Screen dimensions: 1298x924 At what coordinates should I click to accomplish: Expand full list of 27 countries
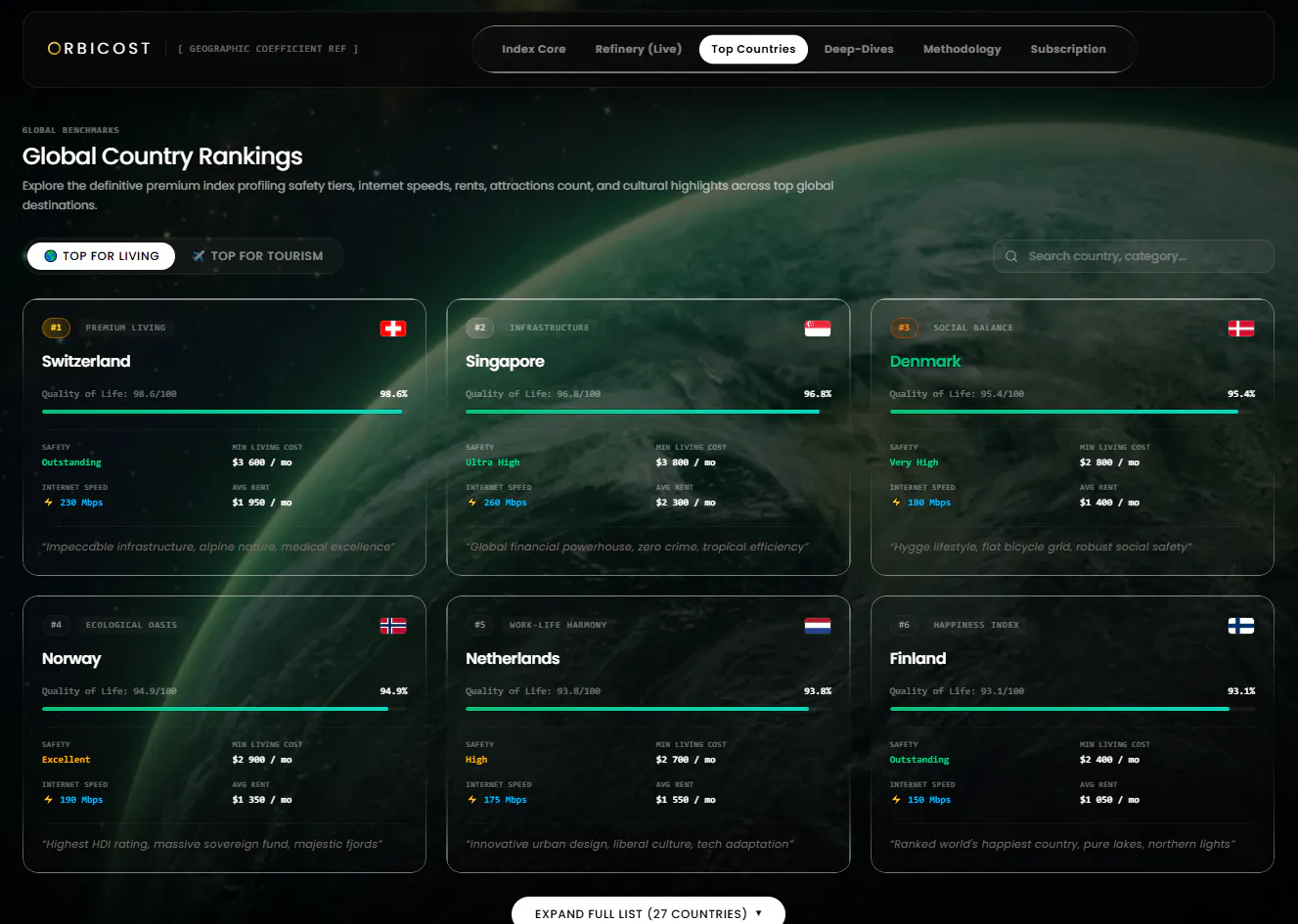tap(649, 913)
